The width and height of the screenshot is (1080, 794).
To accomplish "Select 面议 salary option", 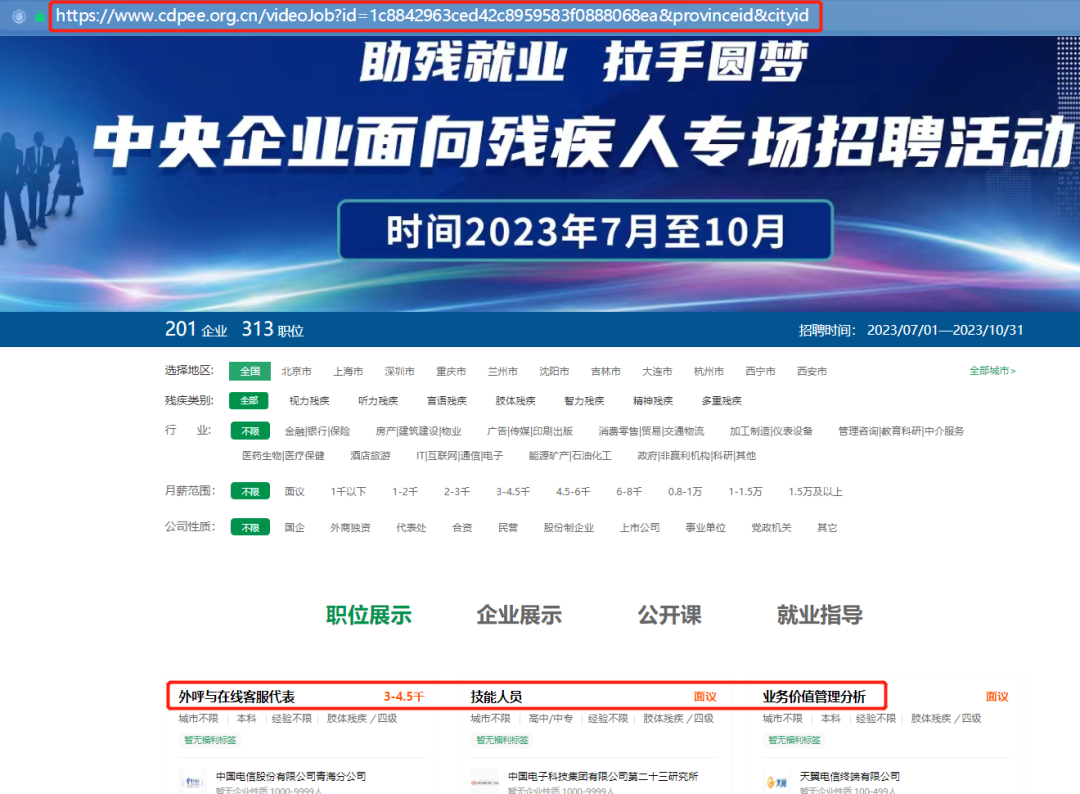I will [294, 491].
